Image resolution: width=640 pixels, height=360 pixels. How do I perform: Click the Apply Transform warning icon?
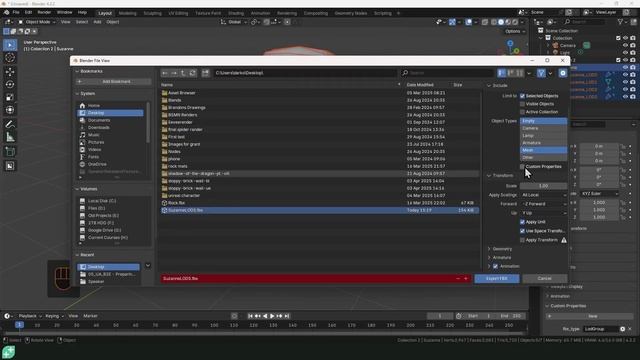[x=564, y=240]
